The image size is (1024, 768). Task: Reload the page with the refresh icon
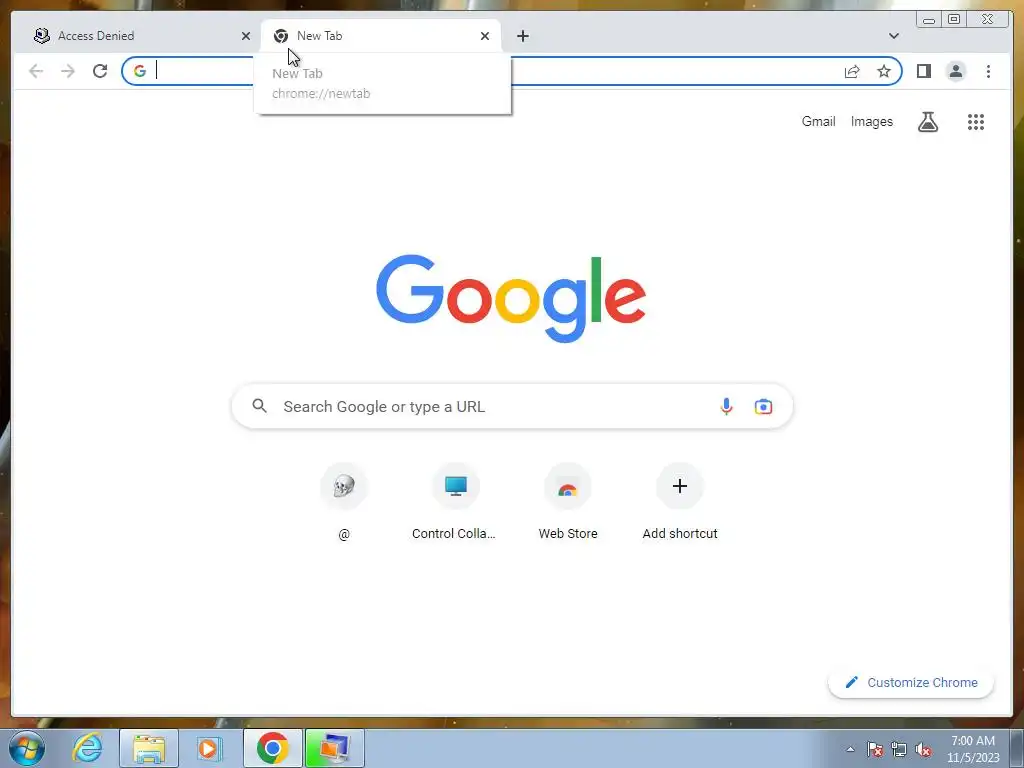coord(100,71)
